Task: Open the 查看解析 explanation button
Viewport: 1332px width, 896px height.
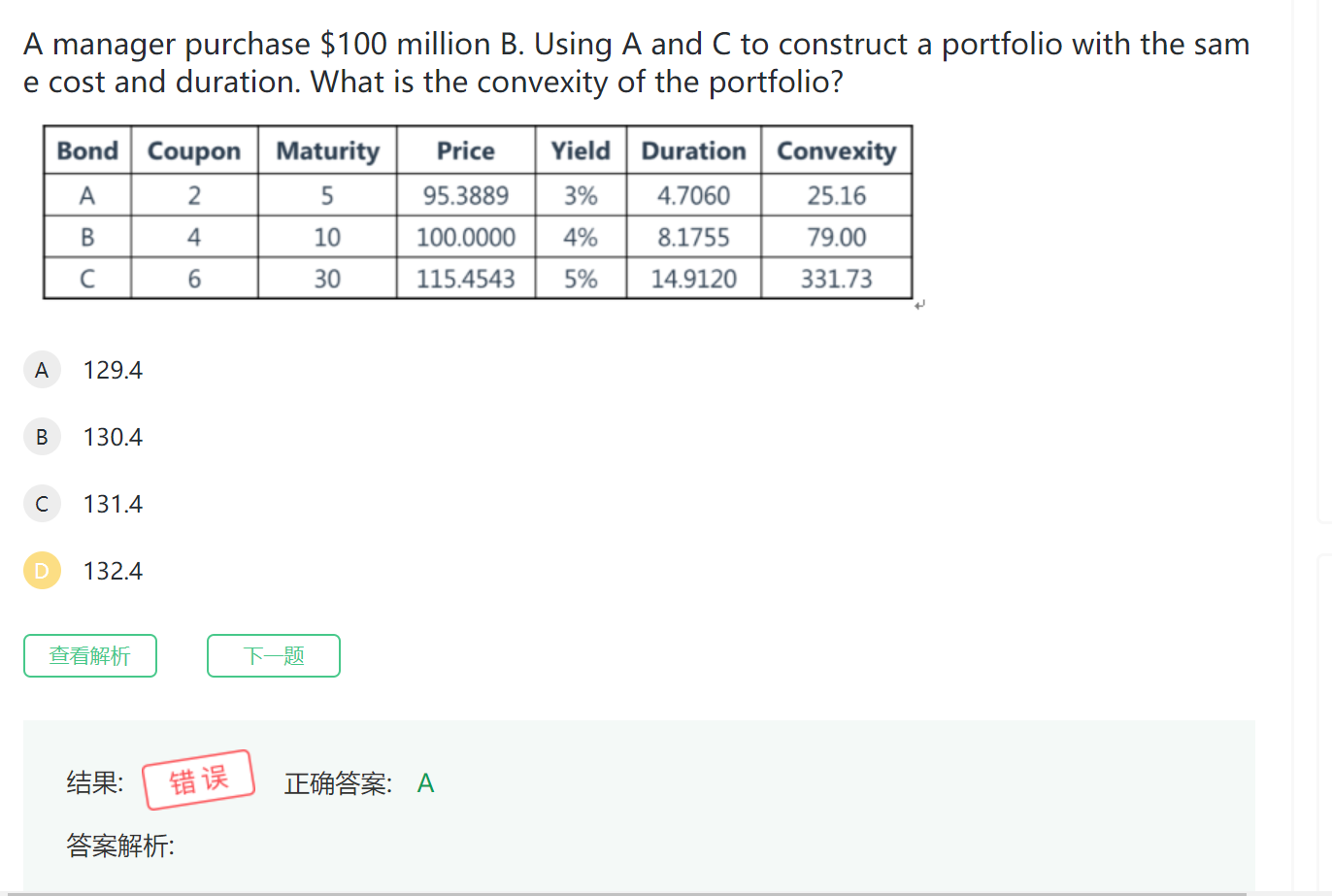Action: click(x=90, y=656)
